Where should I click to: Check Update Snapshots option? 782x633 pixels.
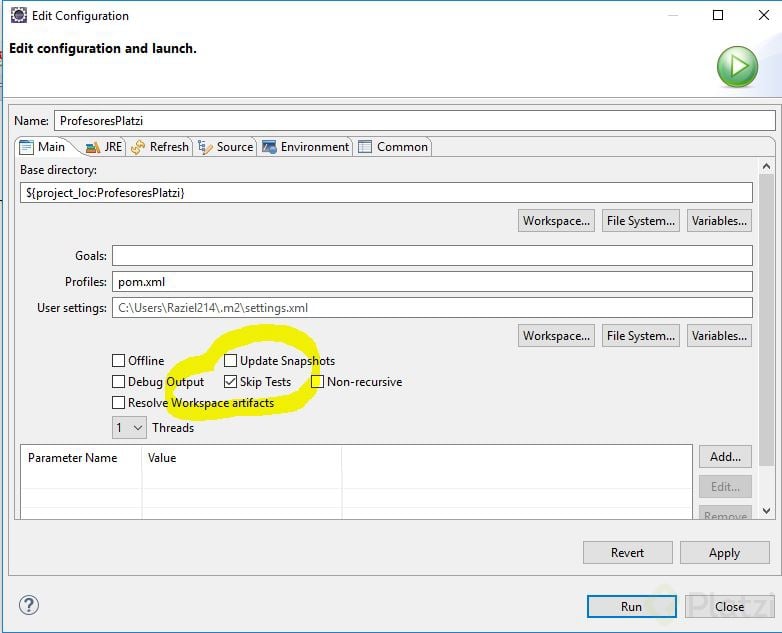click(x=230, y=360)
